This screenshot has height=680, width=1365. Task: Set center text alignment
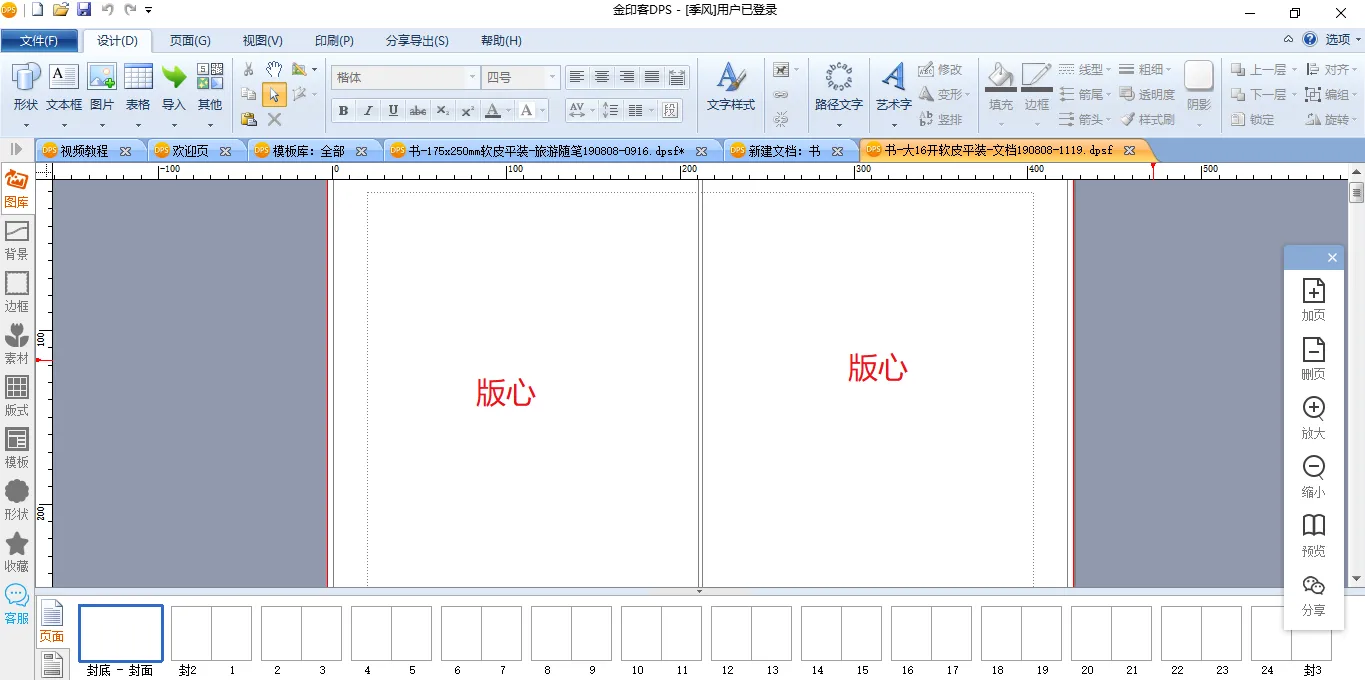(602, 77)
